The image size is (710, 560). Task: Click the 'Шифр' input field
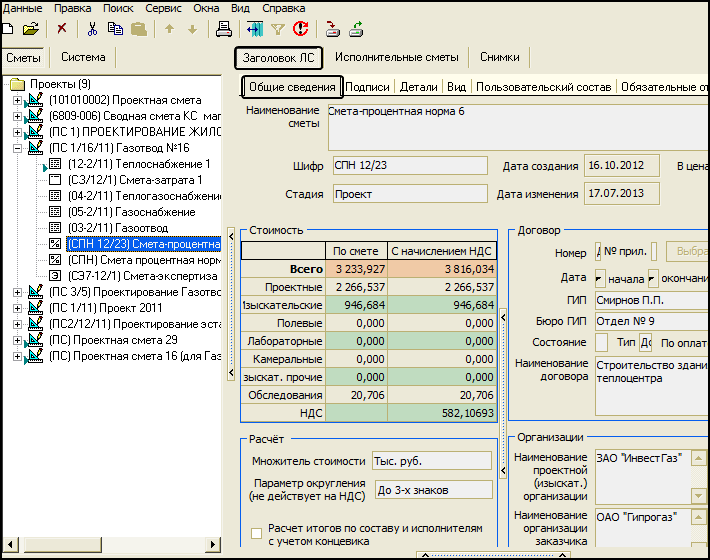pos(409,166)
